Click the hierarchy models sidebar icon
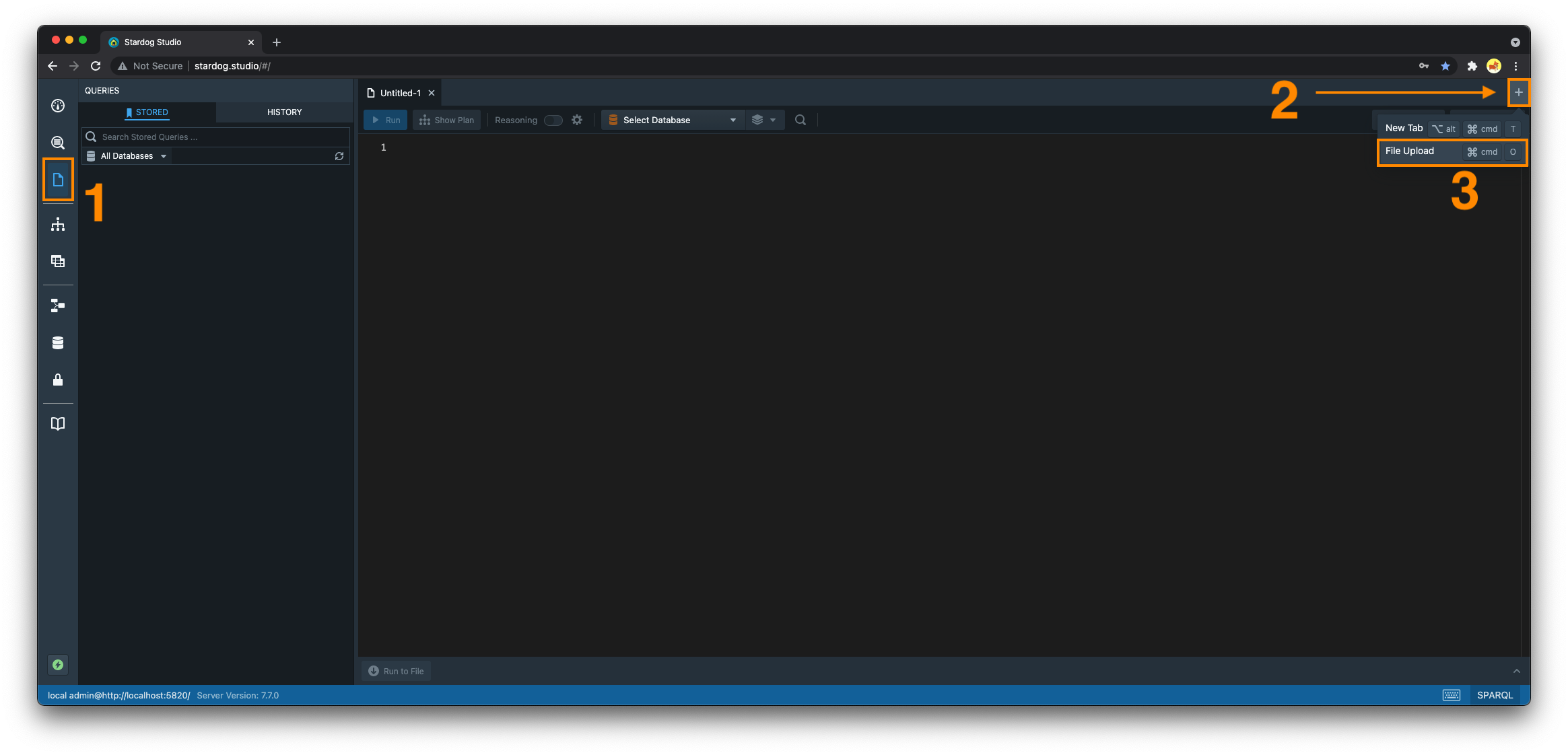The width and height of the screenshot is (1568, 755). point(58,225)
